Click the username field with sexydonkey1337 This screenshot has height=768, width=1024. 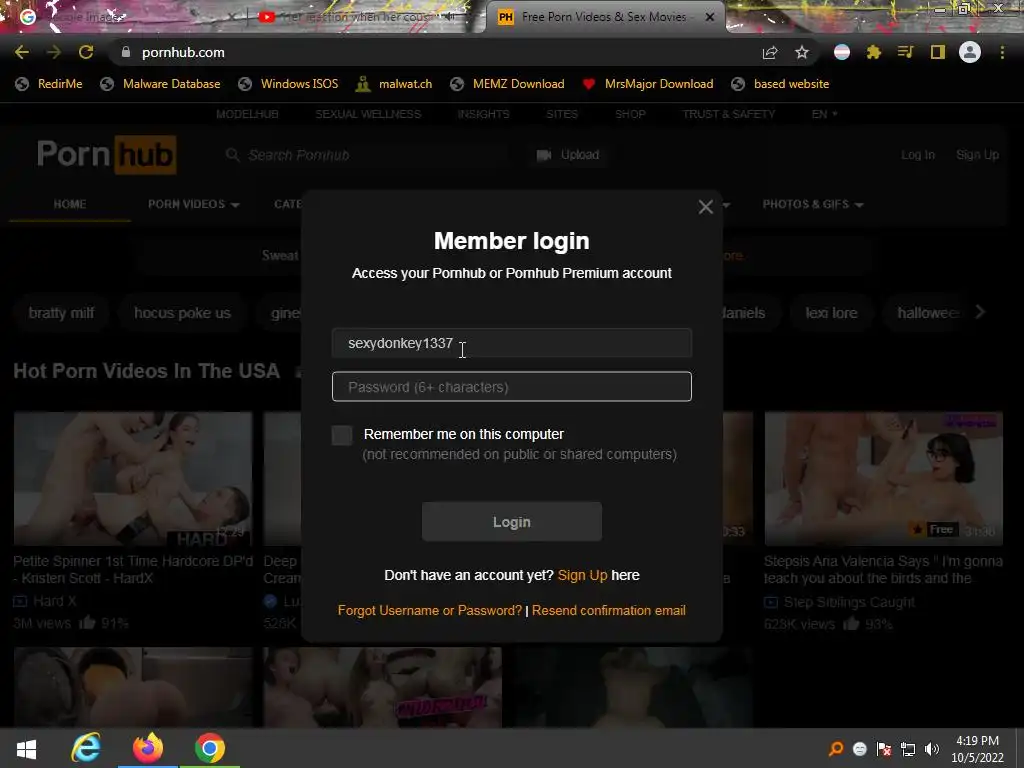point(511,343)
